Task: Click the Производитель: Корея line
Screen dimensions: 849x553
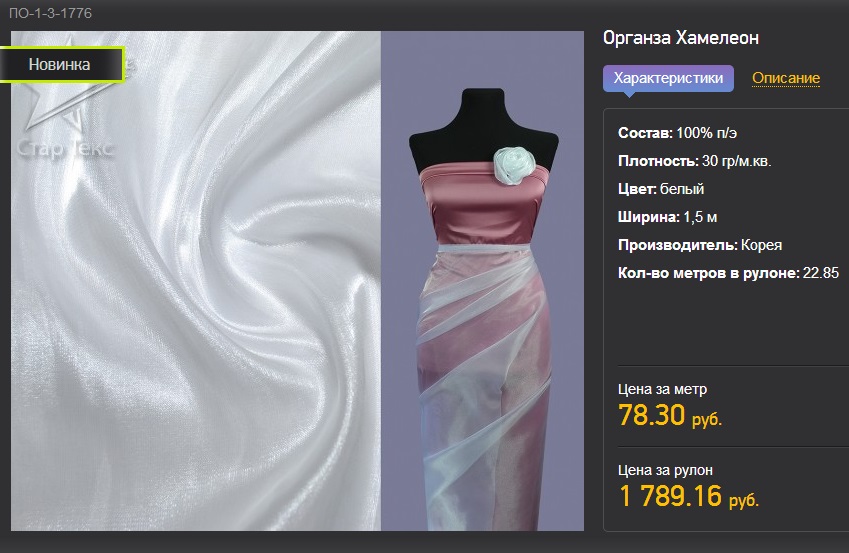Action: (x=700, y=245)
